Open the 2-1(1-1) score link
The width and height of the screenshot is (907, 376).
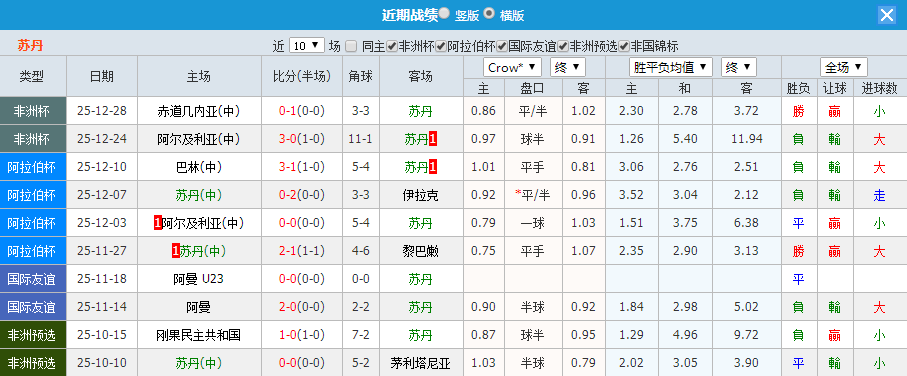302,251
